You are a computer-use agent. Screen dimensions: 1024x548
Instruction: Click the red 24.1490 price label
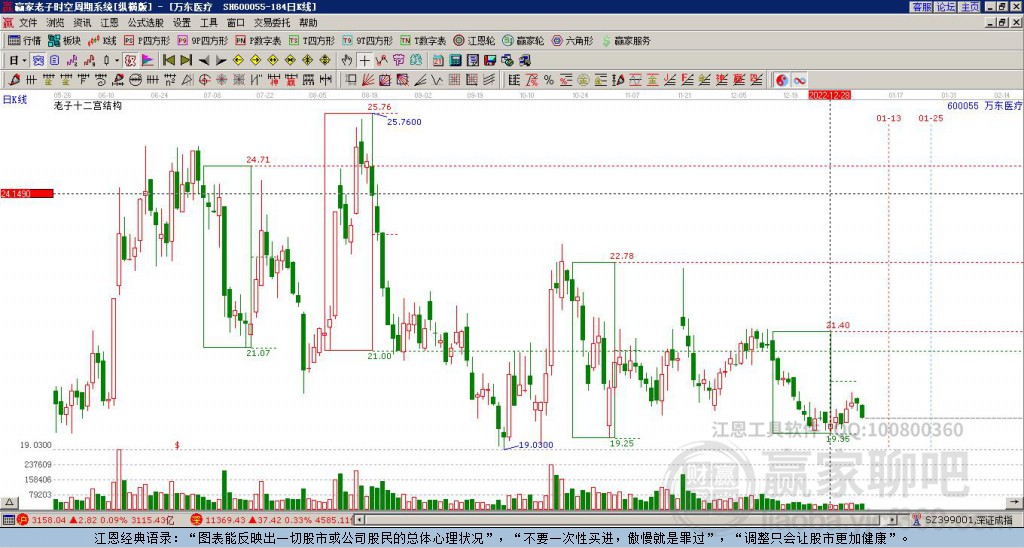27,193
